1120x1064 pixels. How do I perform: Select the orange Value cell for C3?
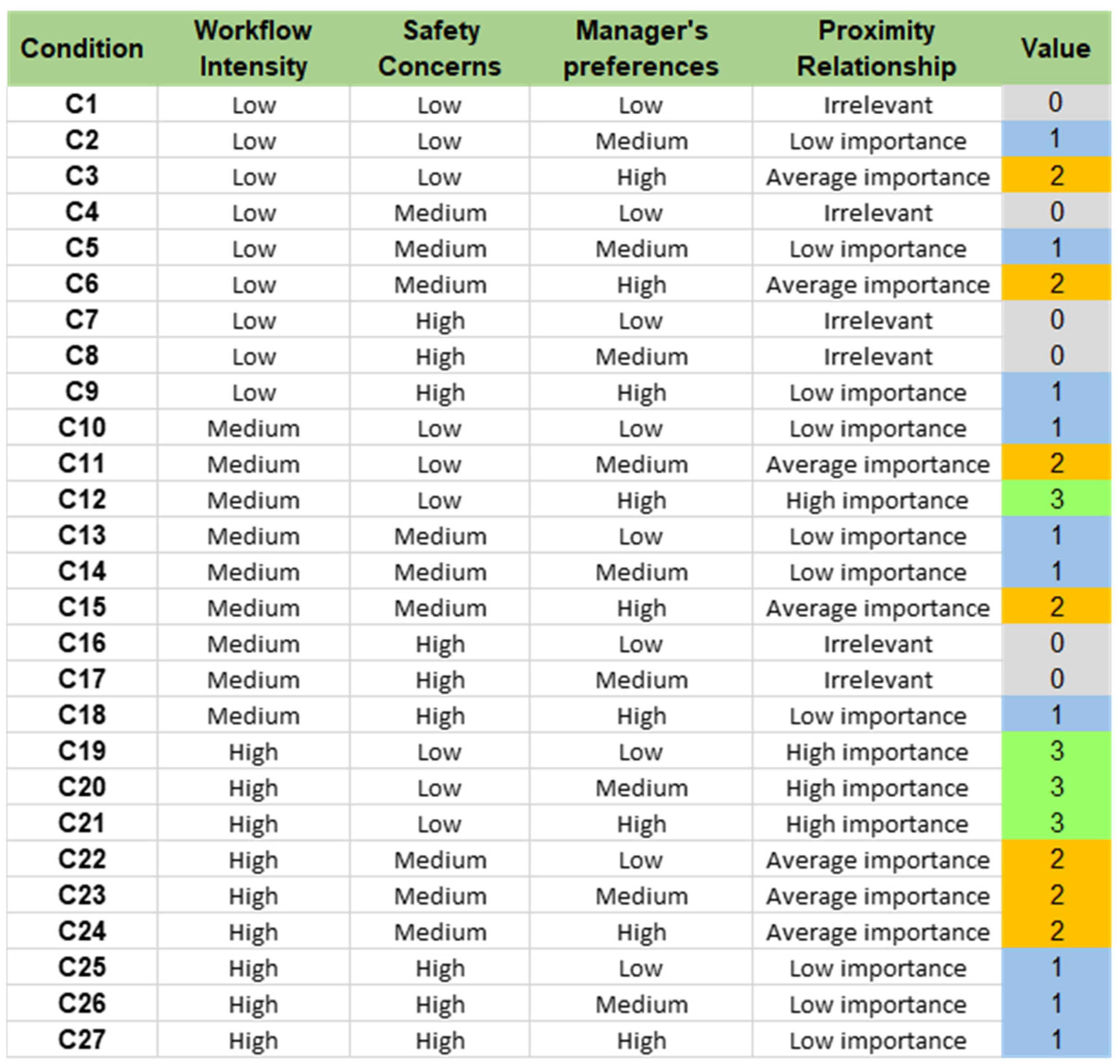coord(1055,176)
